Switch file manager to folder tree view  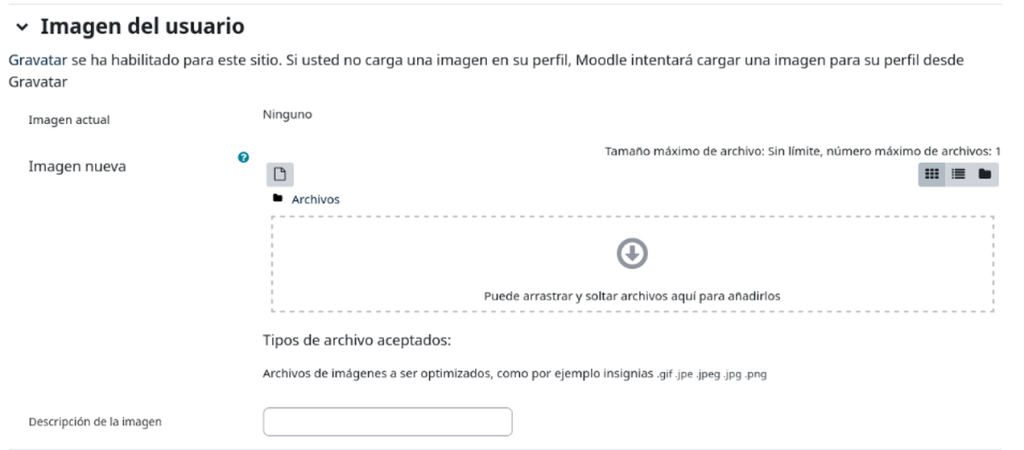(984, 174)
